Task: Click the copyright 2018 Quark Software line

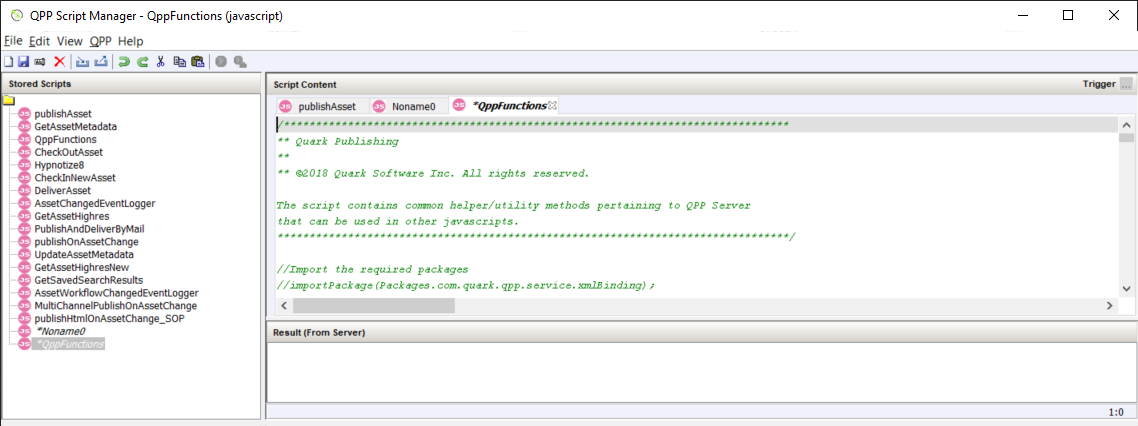Action: click(433, 173)
